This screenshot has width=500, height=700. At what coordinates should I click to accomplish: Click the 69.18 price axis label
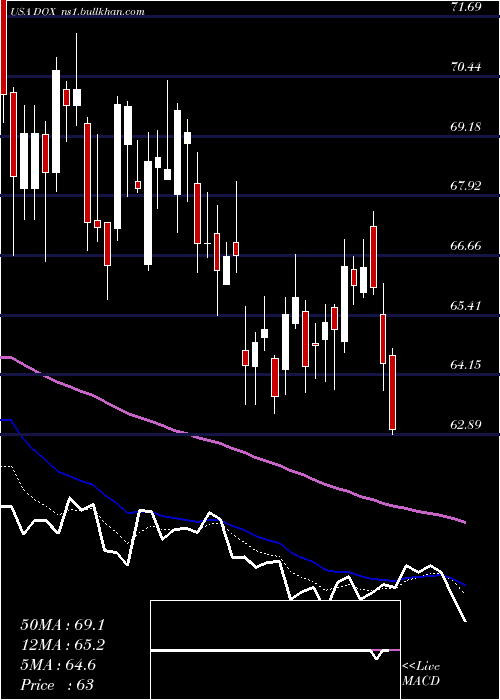pos(466,127)
